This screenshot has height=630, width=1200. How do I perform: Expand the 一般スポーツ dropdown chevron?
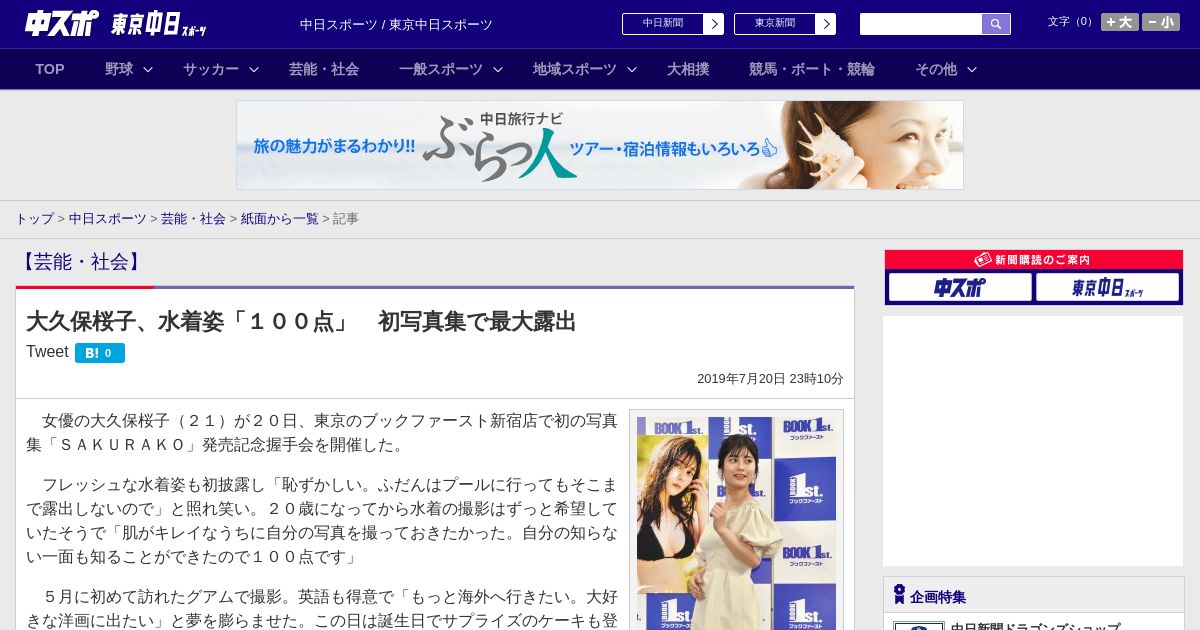[498, 69]
